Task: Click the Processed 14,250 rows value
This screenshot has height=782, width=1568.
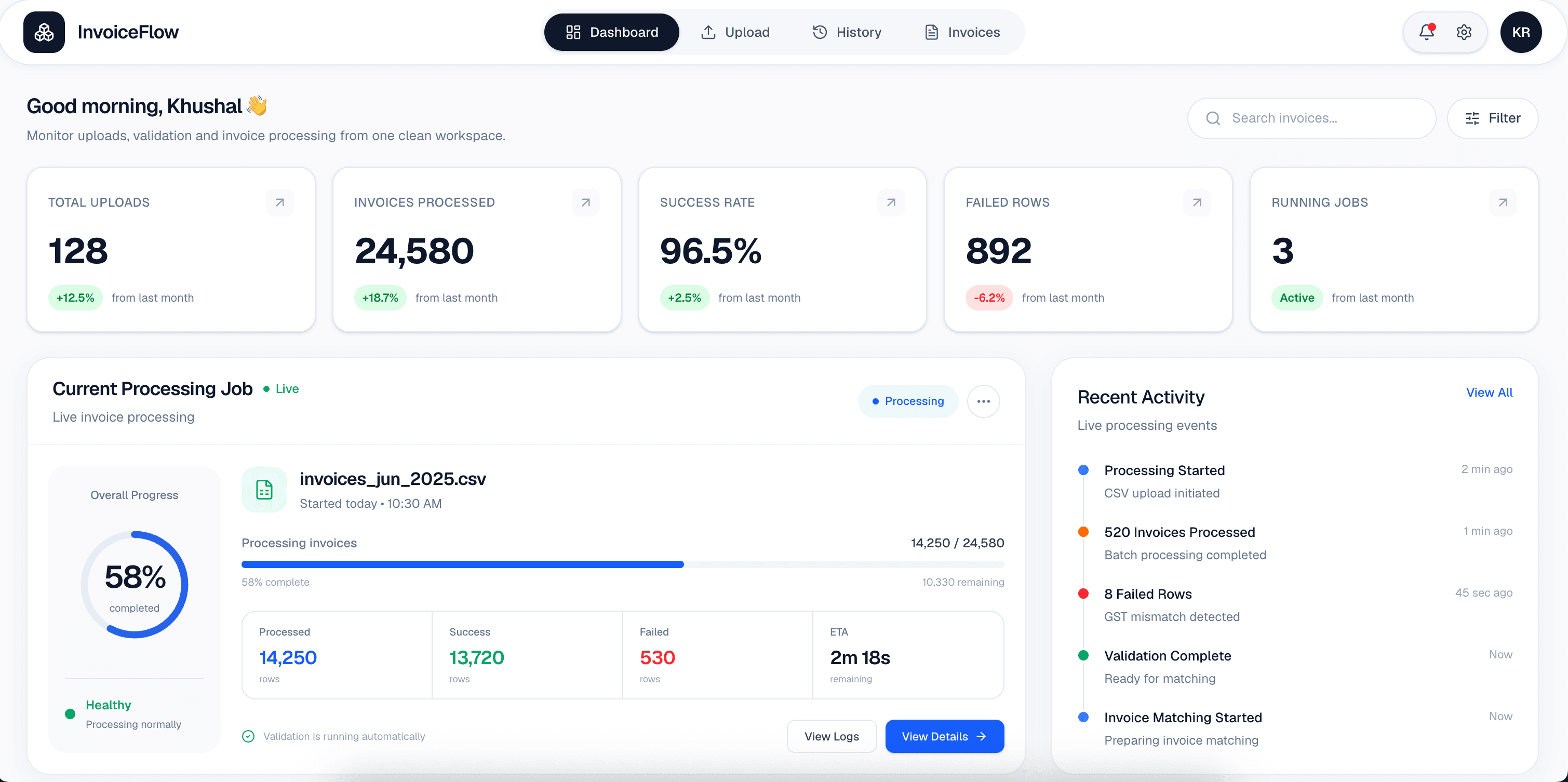Action: coord(288,658)
